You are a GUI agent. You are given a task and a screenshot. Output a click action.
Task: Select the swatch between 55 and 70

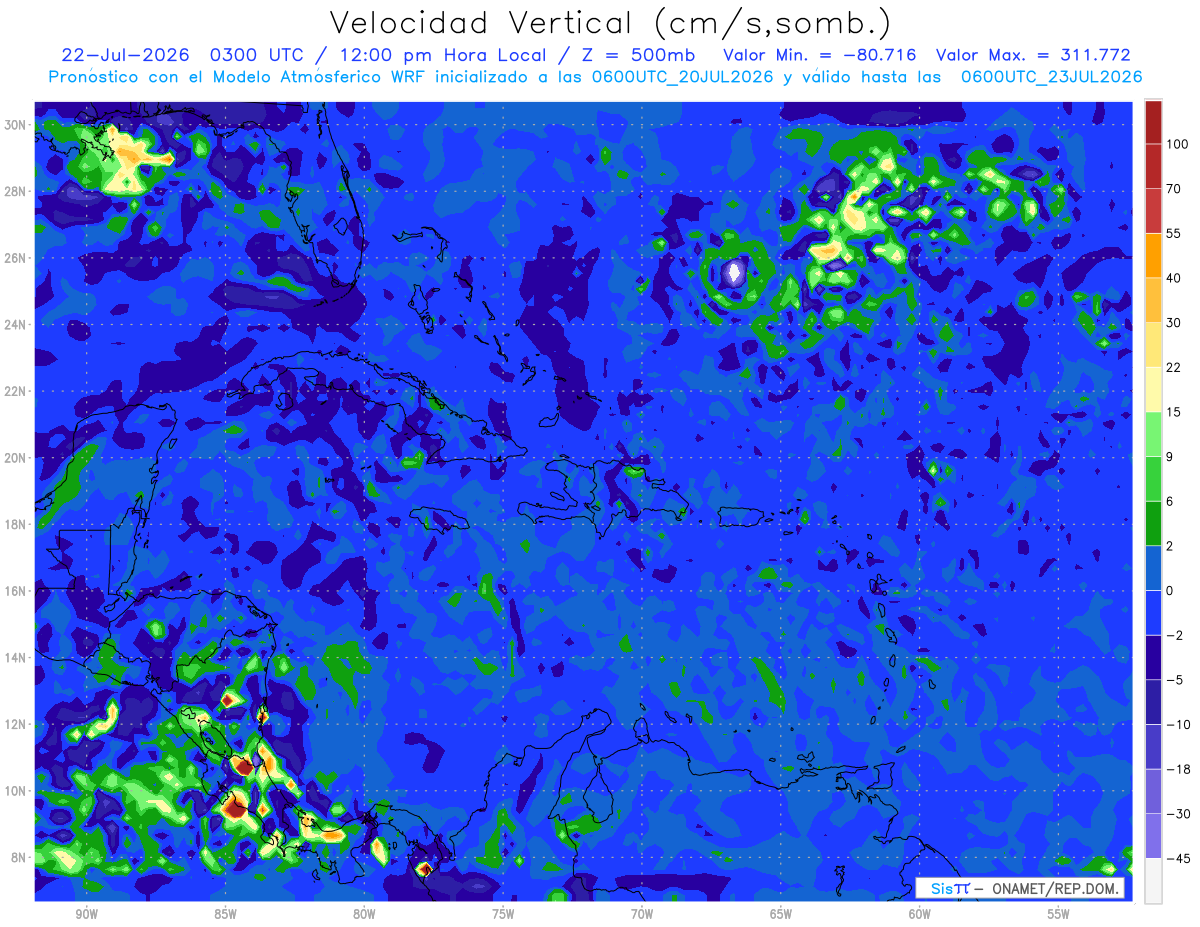(1153, 210)
